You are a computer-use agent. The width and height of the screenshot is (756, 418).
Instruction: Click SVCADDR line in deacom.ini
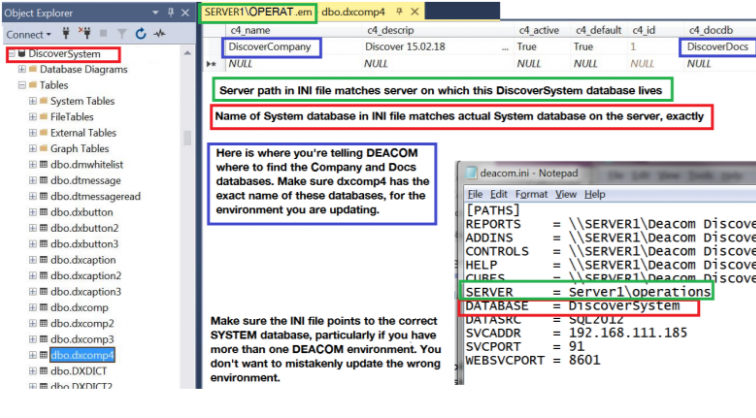click(x=576, y=333)
